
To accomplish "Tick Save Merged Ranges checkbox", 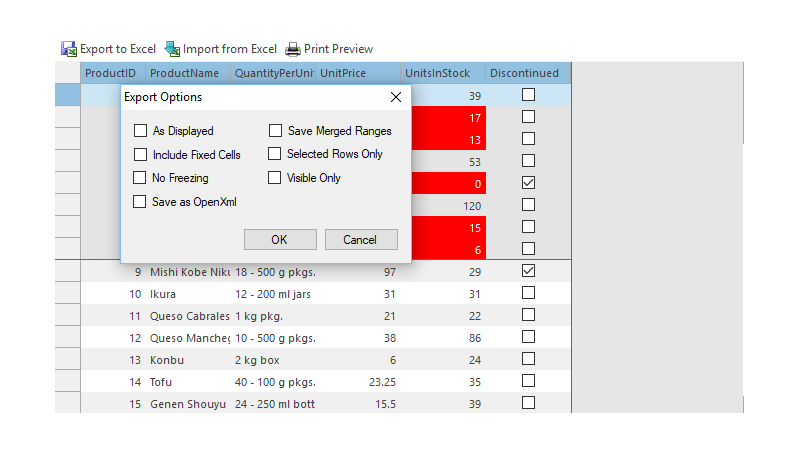I will [x=276, y=131].
